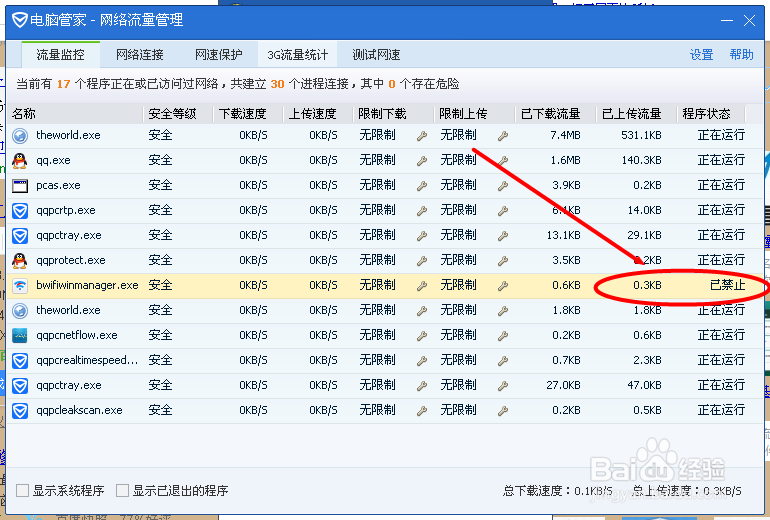Click the 47.0KB uploaded value
The image size is (770, 520).
(x=644, y=385)
